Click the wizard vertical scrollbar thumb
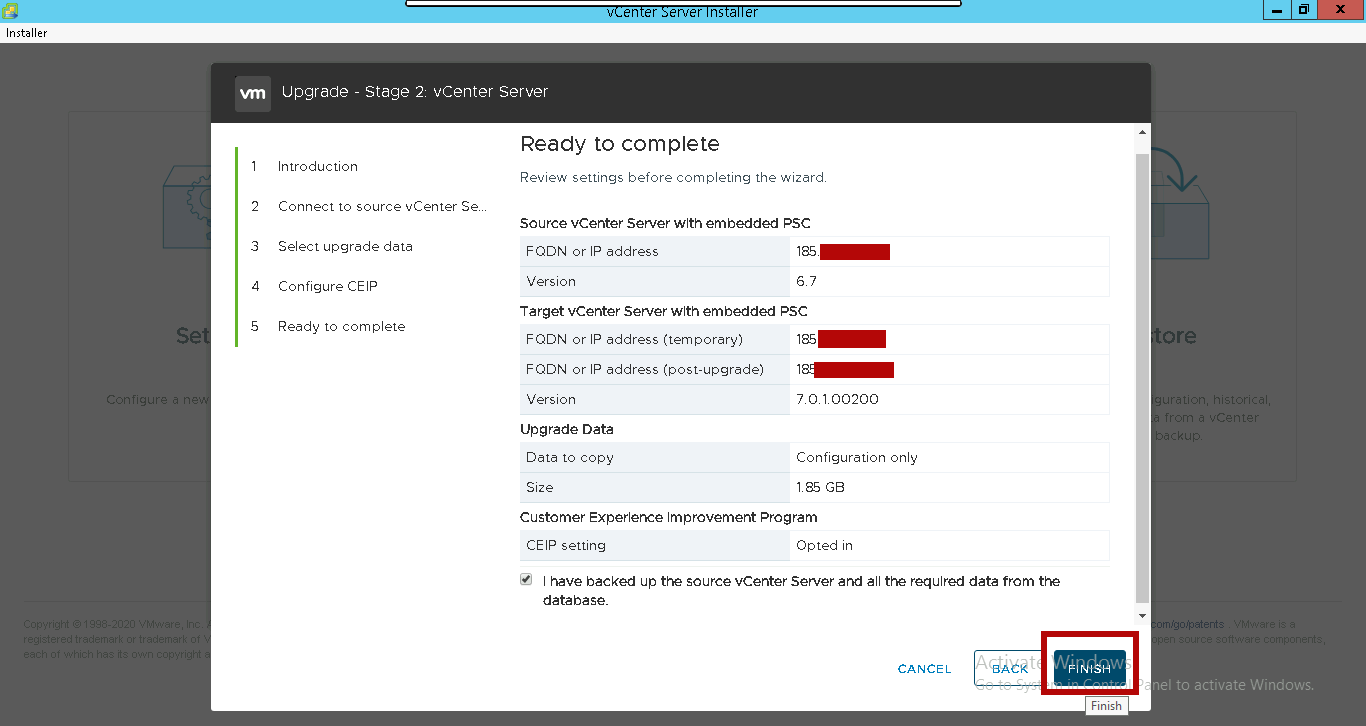 click(1142, 376)
